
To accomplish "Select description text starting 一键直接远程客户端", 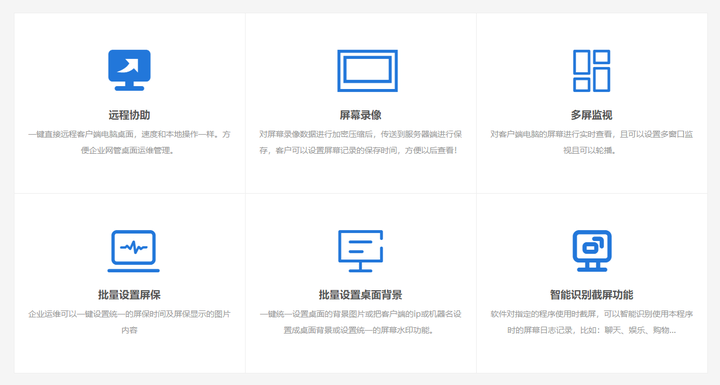I will coord(129,142).
